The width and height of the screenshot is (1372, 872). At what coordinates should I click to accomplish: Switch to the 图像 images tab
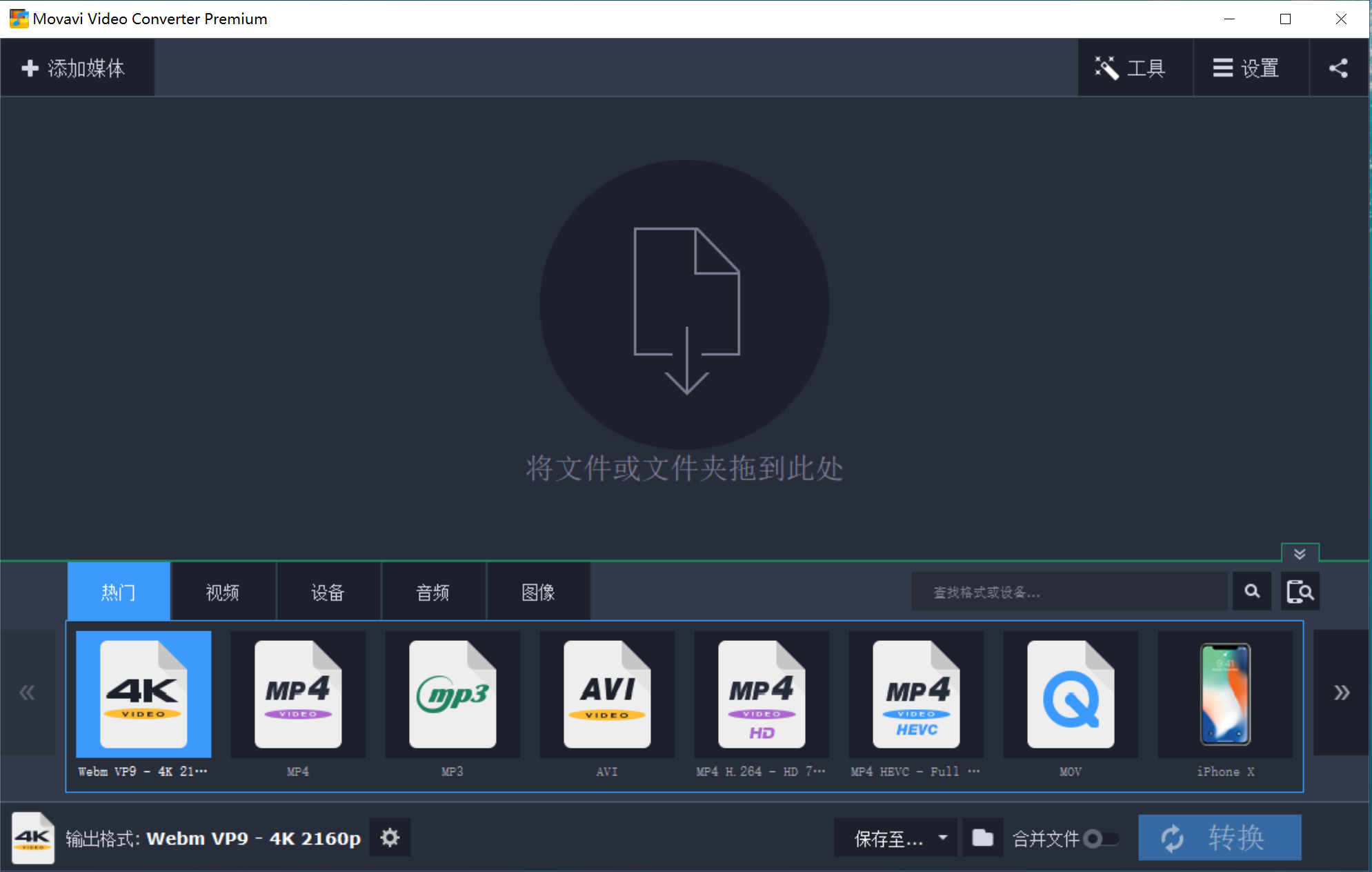(x=538, y=591)
